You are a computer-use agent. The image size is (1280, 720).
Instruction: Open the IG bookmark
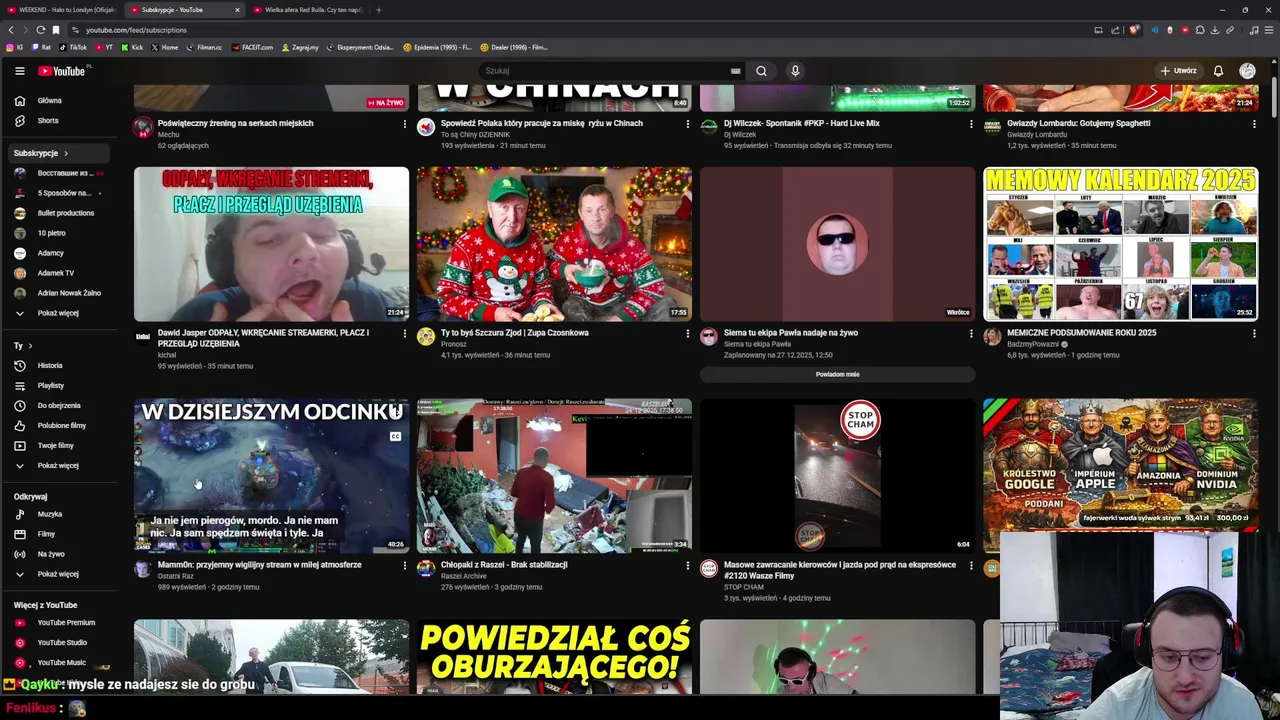point(15,47)
